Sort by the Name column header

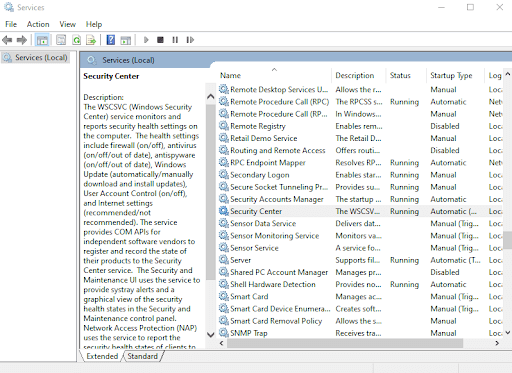275,75
